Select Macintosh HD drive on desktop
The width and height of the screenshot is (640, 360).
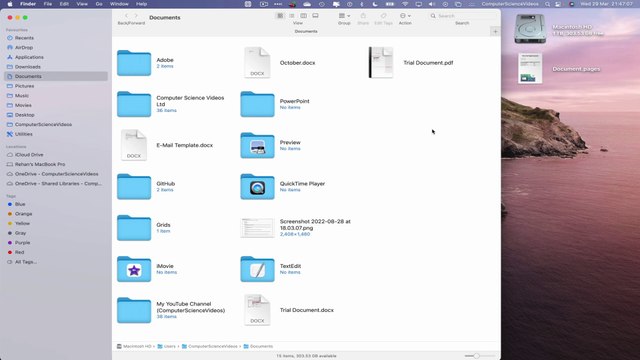(x=530, y=29)
